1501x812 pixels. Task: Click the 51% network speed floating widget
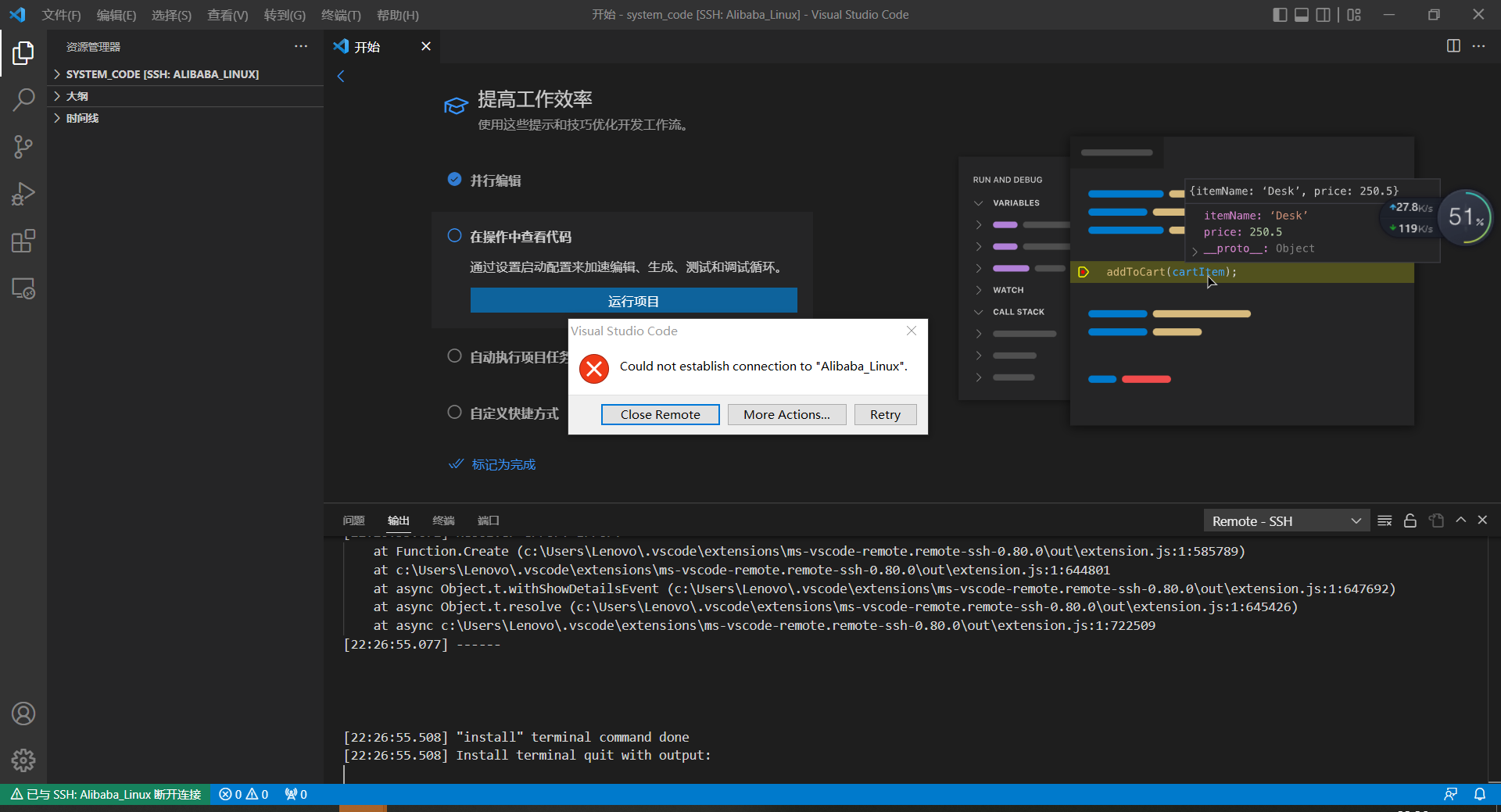[1464, 217]
